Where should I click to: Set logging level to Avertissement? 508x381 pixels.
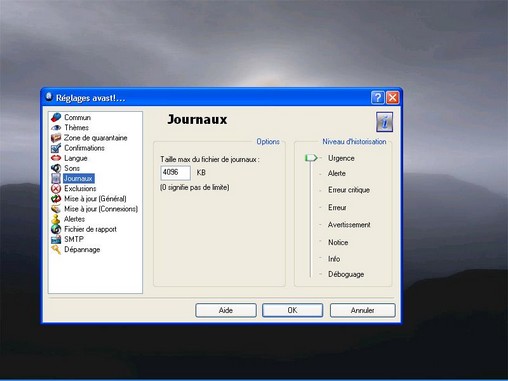coord(349,225)
